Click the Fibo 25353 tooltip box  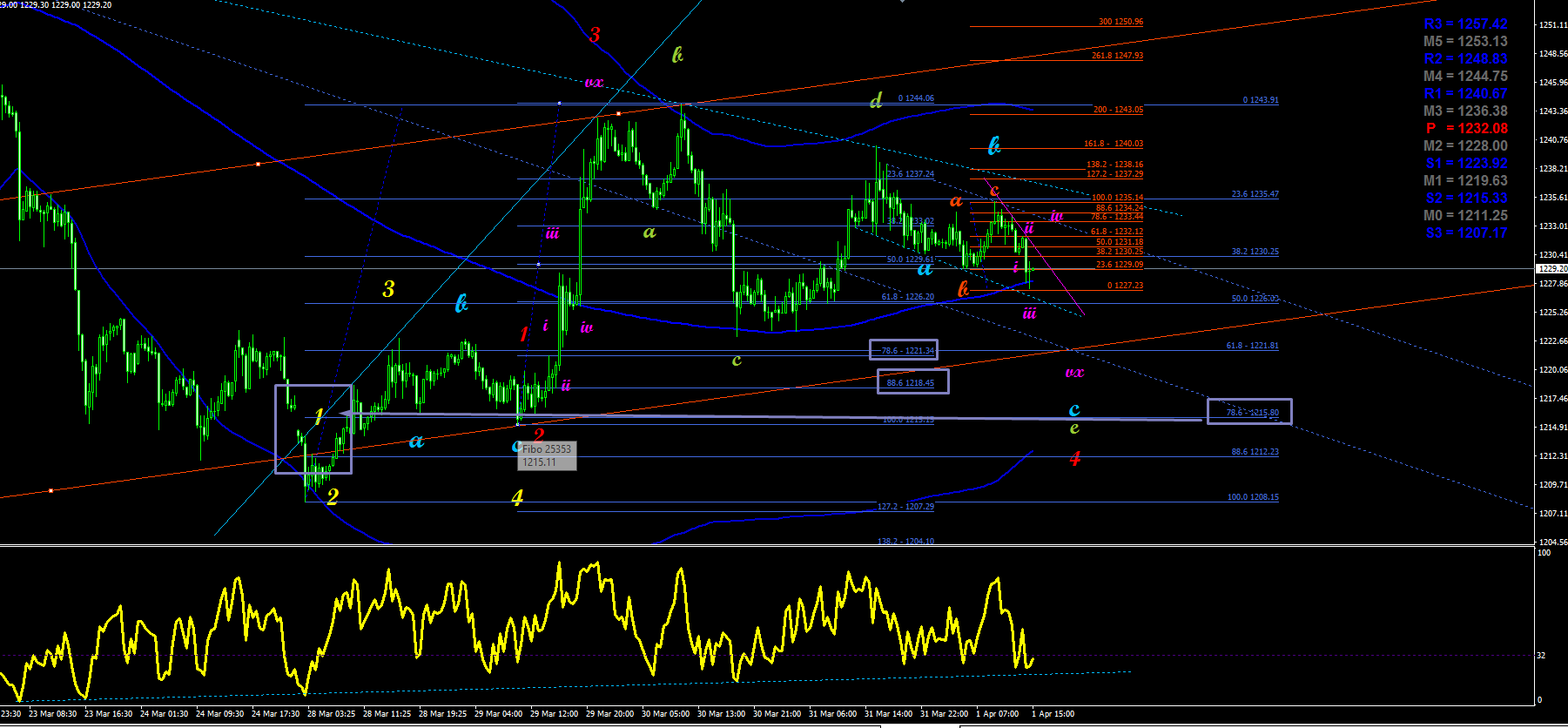click(x=547, y=455)
